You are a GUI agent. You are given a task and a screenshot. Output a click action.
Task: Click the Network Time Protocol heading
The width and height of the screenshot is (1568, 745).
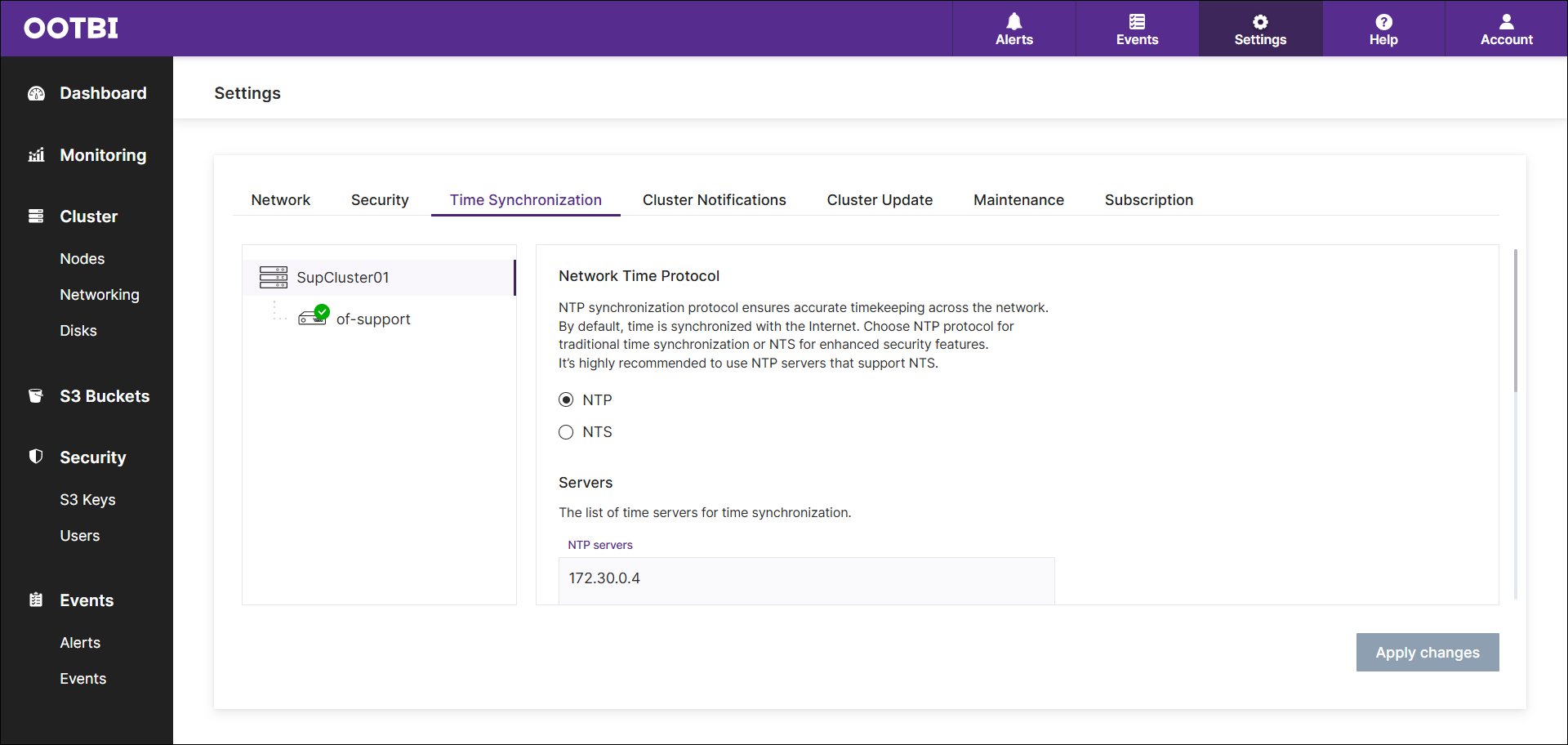(639, 276)
